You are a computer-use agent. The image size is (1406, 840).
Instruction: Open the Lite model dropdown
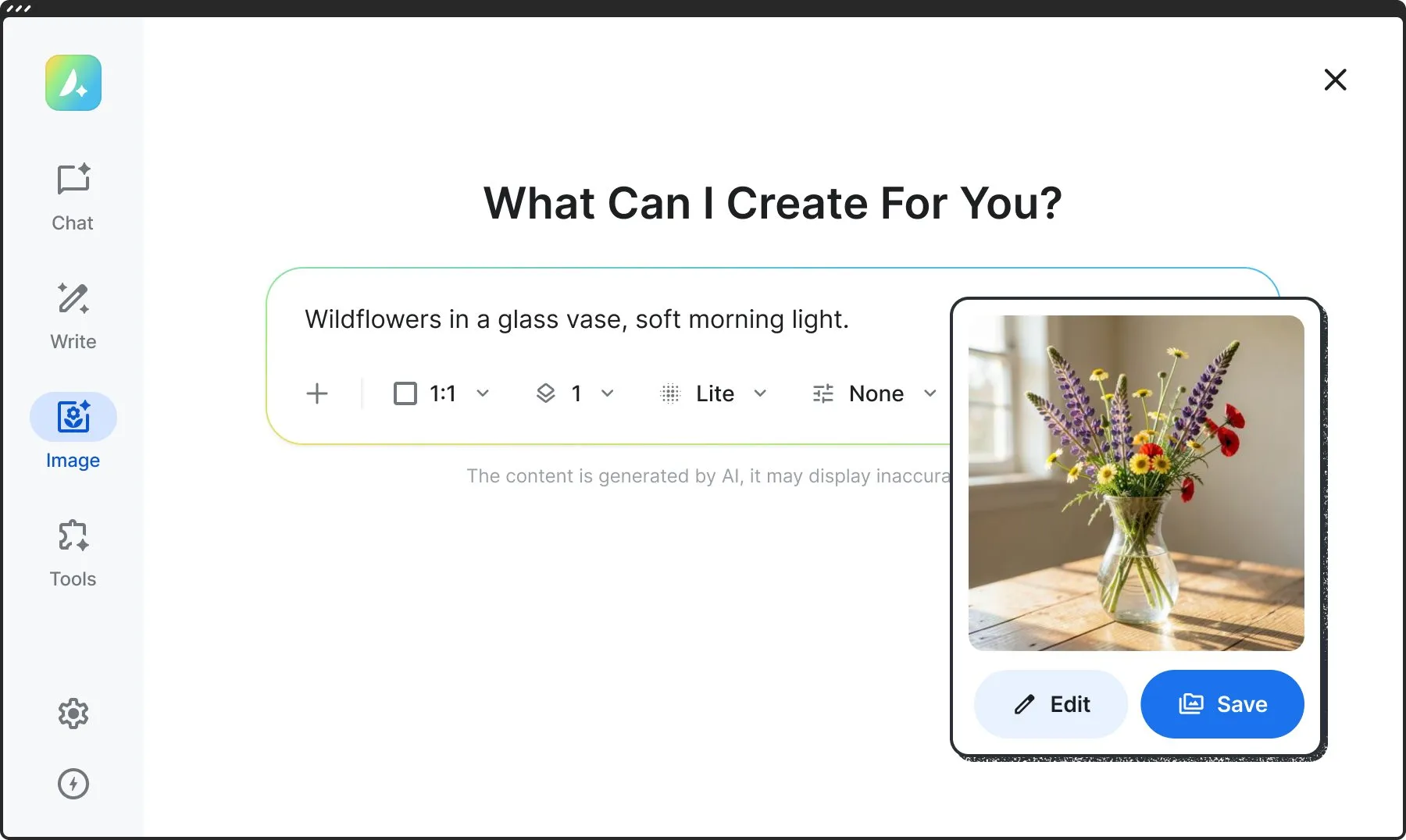point(715,393)
